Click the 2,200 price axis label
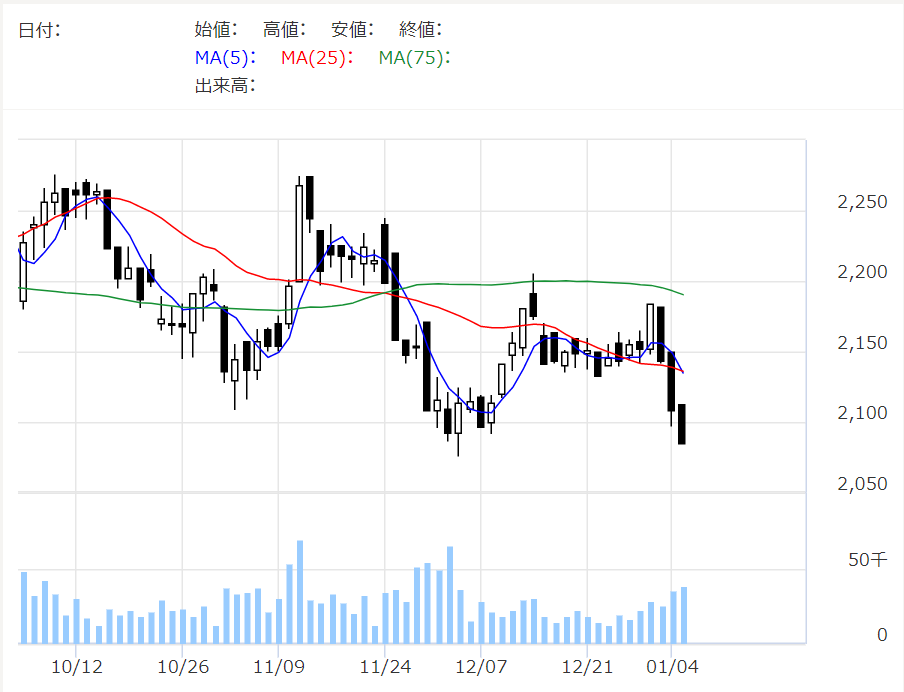Viewport: 904px width, 692px height. pyautogui.click(x=862, y=272)
